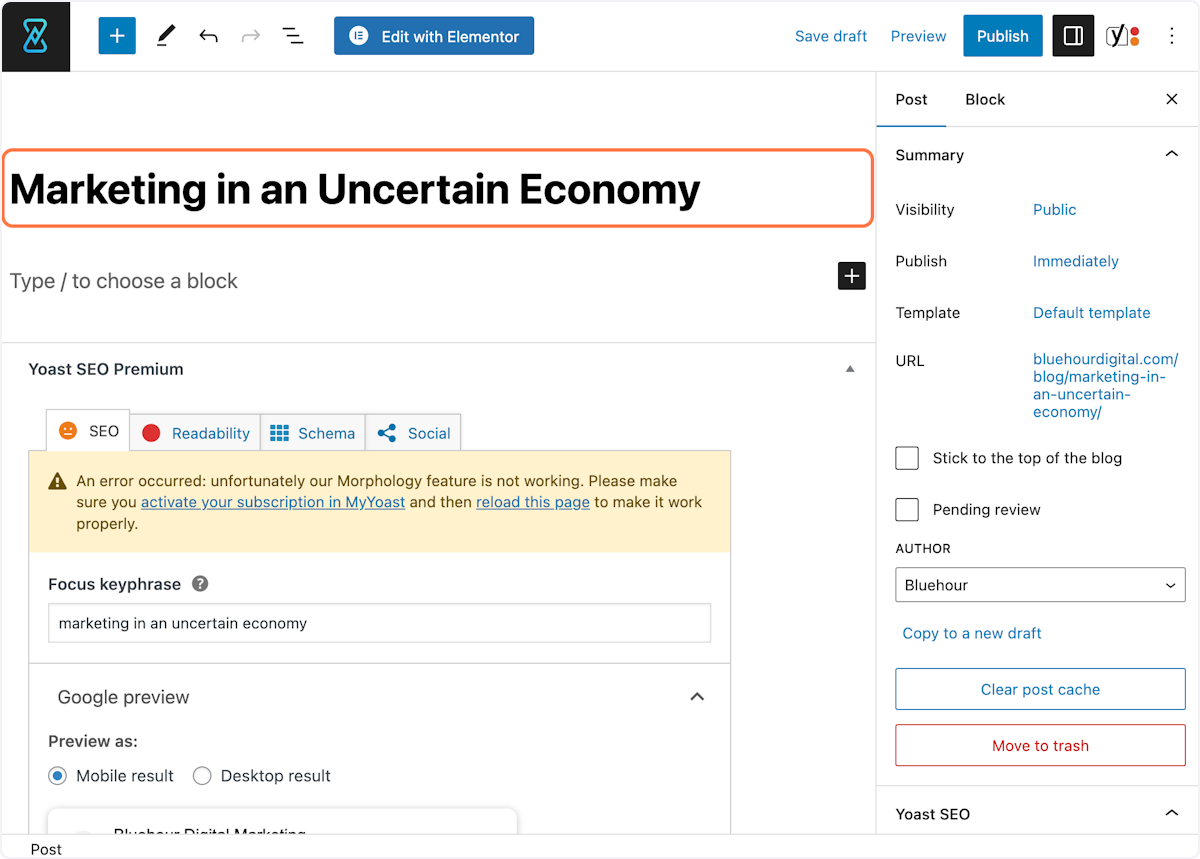Image resolution: width=1200 pixels, height=859 pixels.
Task: Open the Yoast SEO toolbar icon
Action: coord(1123,36)
